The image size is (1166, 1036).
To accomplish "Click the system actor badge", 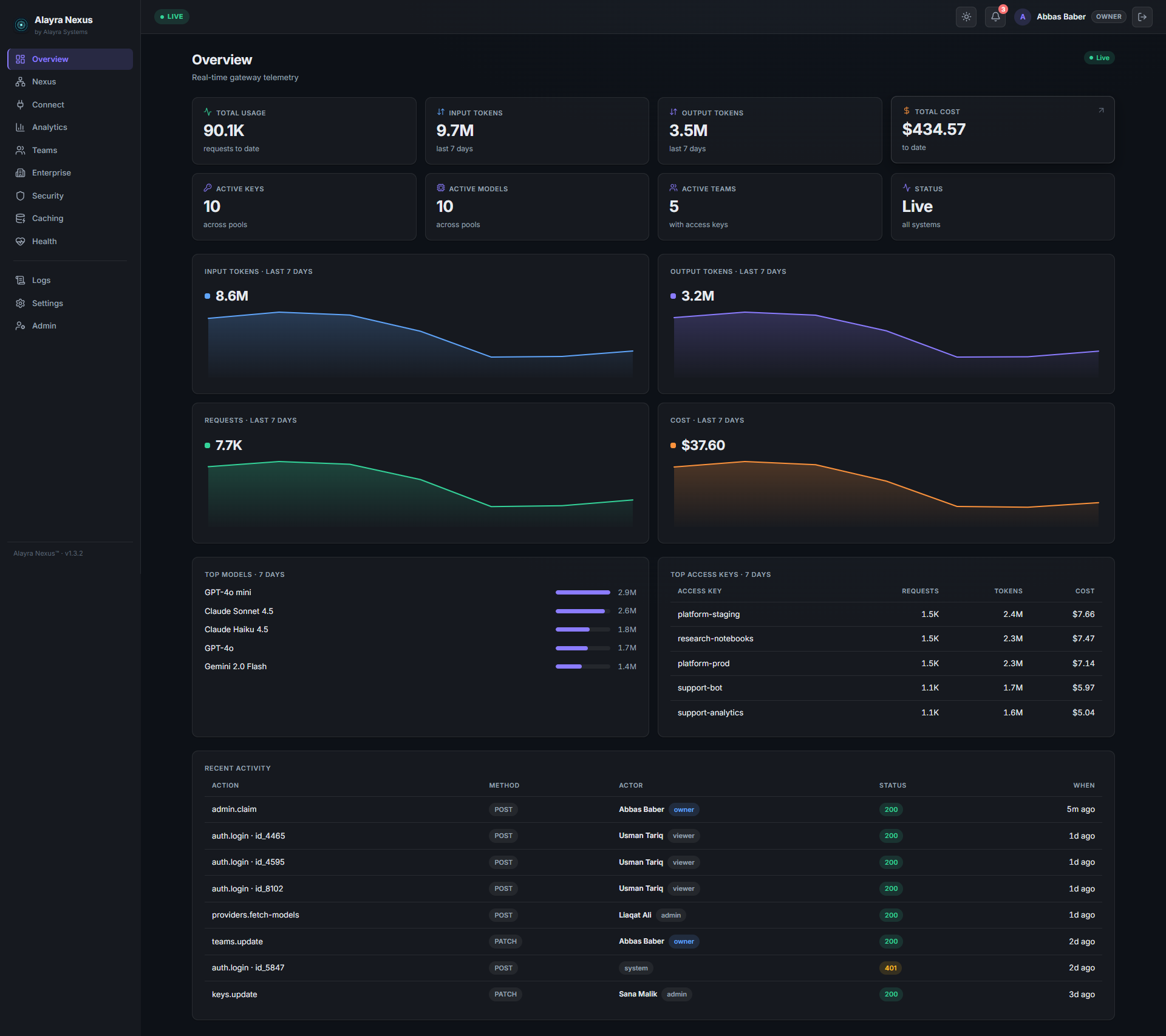I will (x=636, y=968).
